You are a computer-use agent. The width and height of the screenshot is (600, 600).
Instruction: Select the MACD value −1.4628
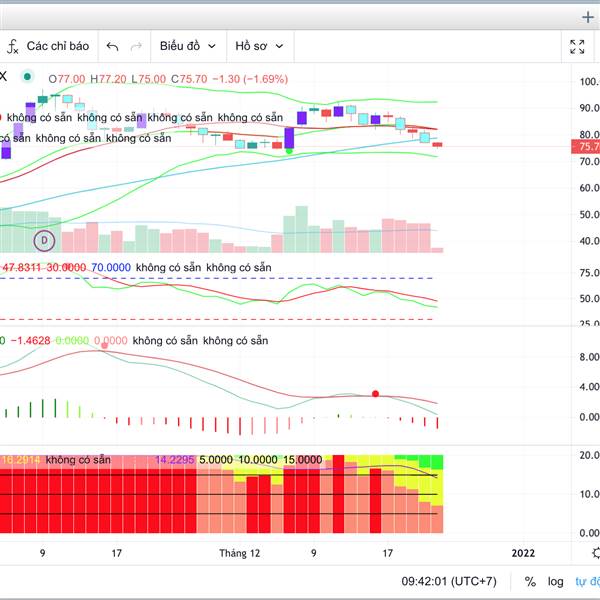[30, 341]
